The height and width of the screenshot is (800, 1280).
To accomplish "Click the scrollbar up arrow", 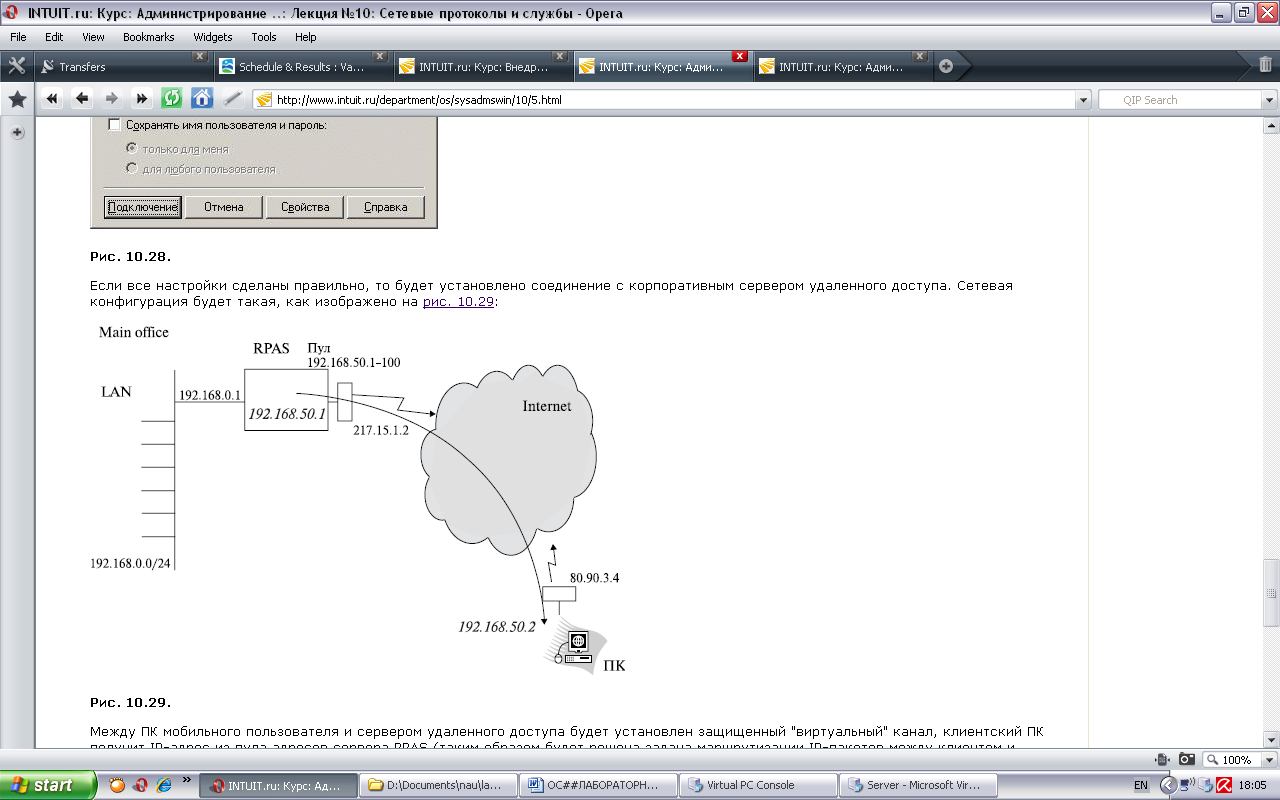I will pos(1271,127).
